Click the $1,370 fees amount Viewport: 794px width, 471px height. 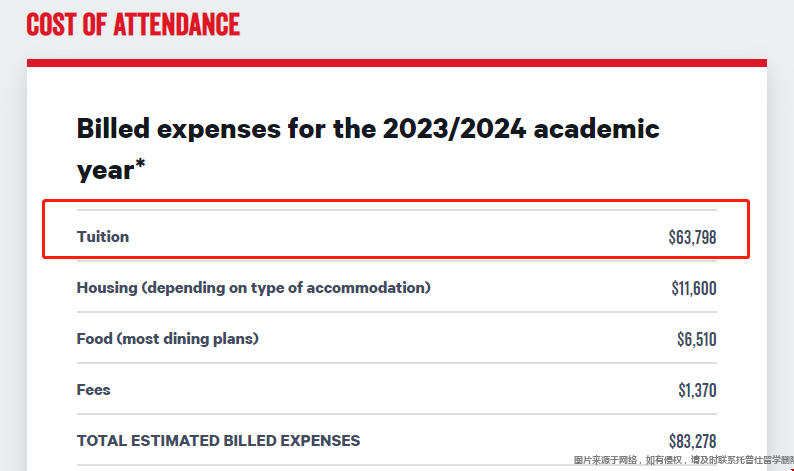(697, 390)
